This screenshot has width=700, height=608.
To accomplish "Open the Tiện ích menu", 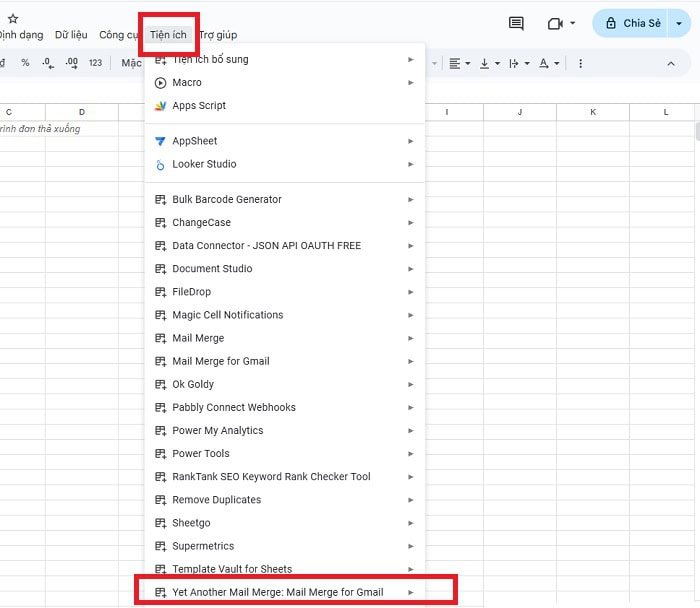I will [168, 35].
